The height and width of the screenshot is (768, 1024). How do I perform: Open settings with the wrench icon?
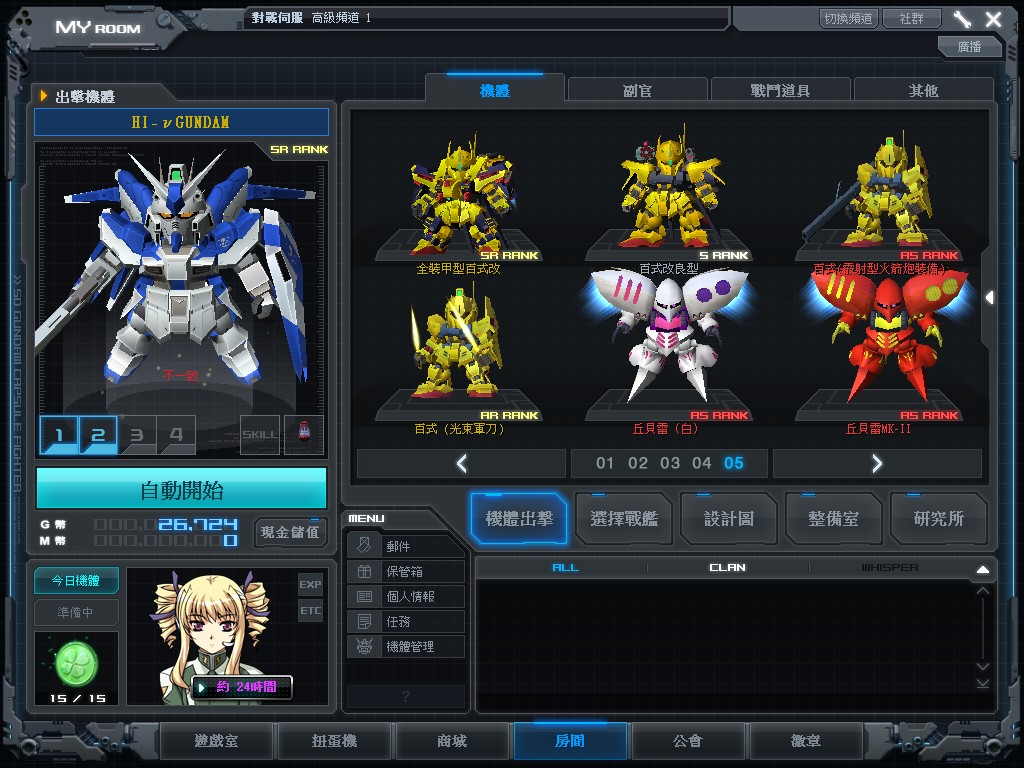pyautogui.click(x=962, y=19)
